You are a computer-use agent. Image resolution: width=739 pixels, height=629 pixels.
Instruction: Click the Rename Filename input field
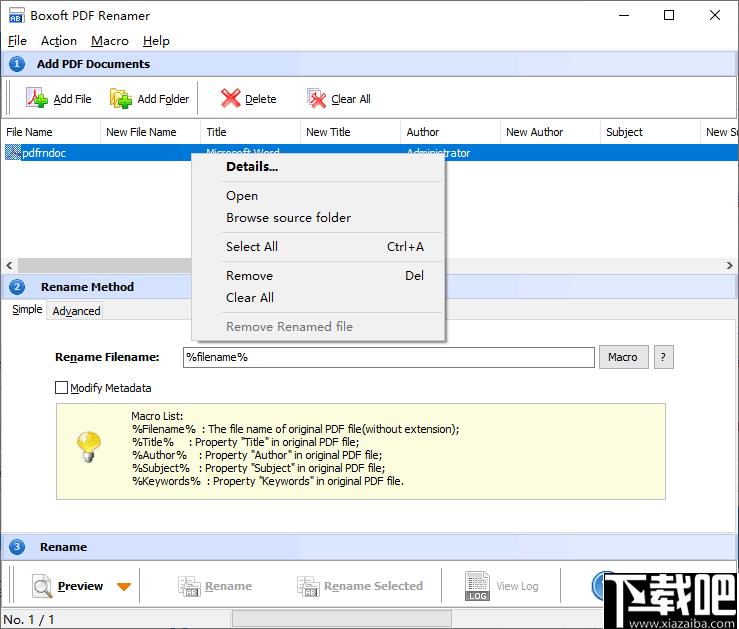click(388, 357)
